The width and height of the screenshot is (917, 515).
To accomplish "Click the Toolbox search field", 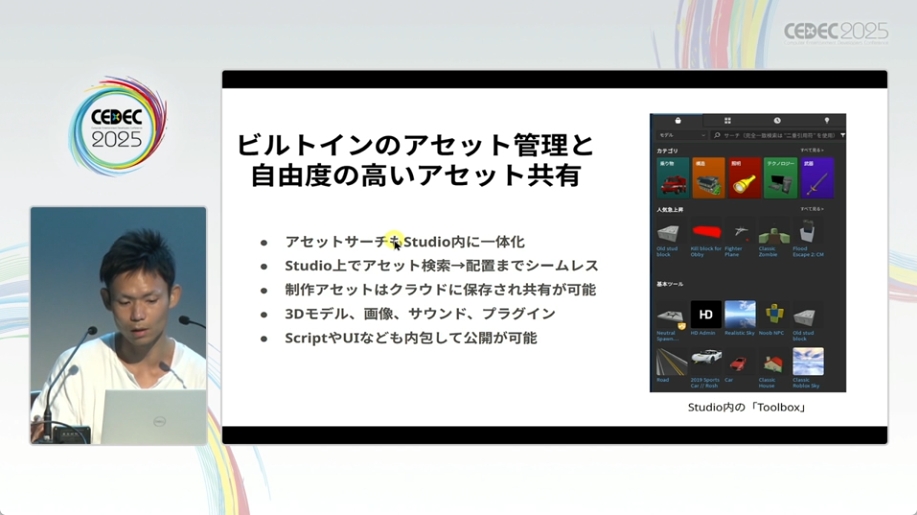I will [x=780, y=135].
